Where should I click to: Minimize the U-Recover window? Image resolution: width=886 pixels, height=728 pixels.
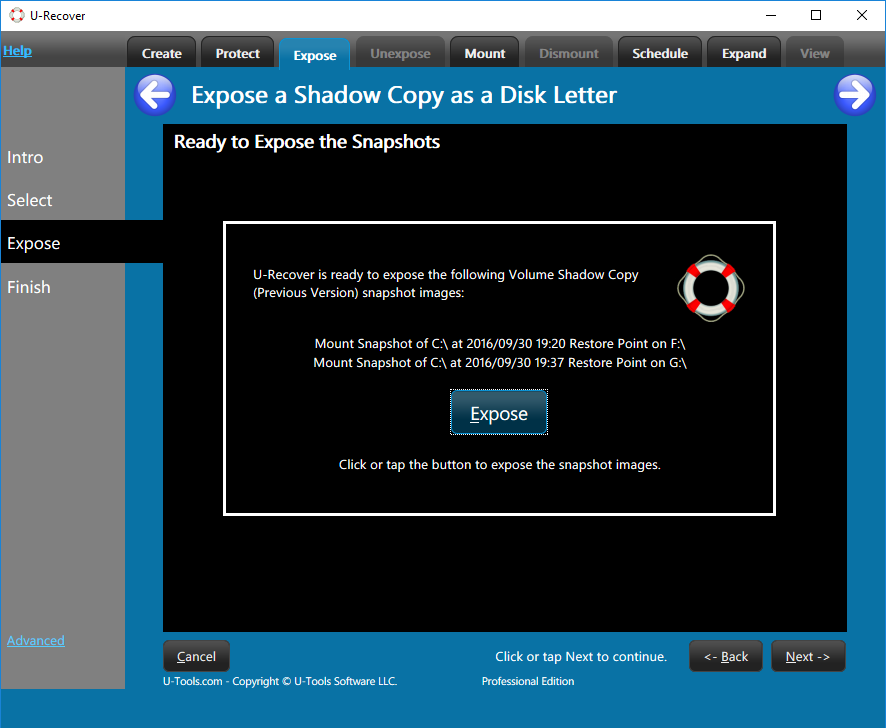(x=771, y=15)
